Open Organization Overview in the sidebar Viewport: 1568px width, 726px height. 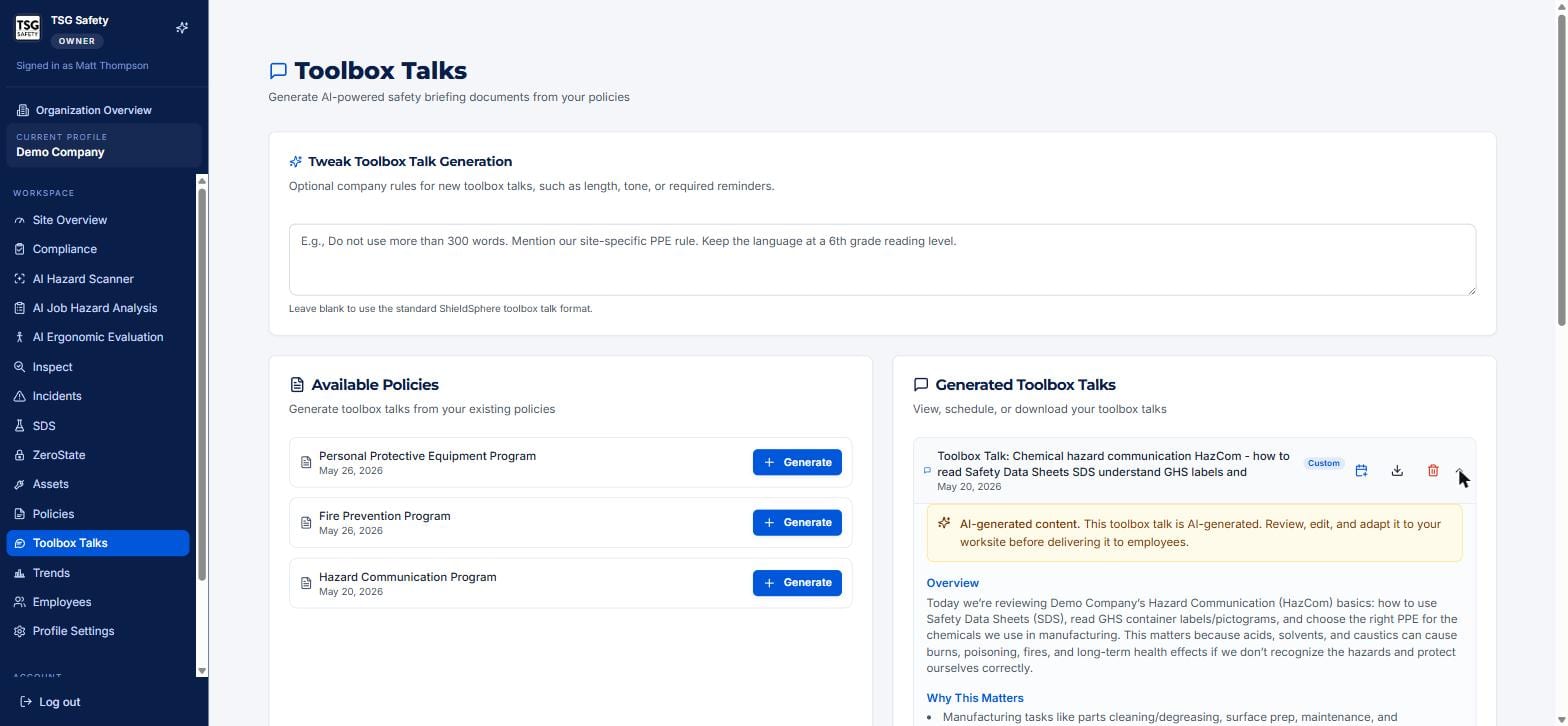(x=94, y=110)
